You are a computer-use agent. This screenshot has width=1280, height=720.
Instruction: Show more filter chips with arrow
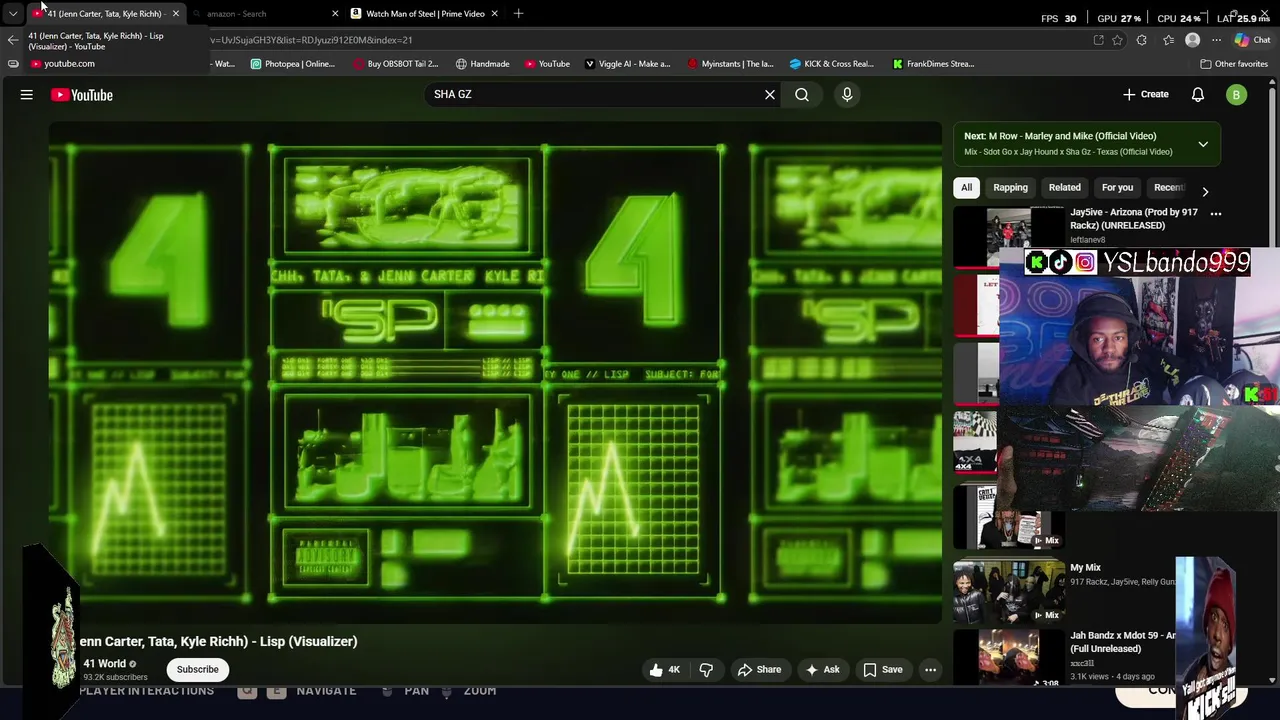point(1205,191)
